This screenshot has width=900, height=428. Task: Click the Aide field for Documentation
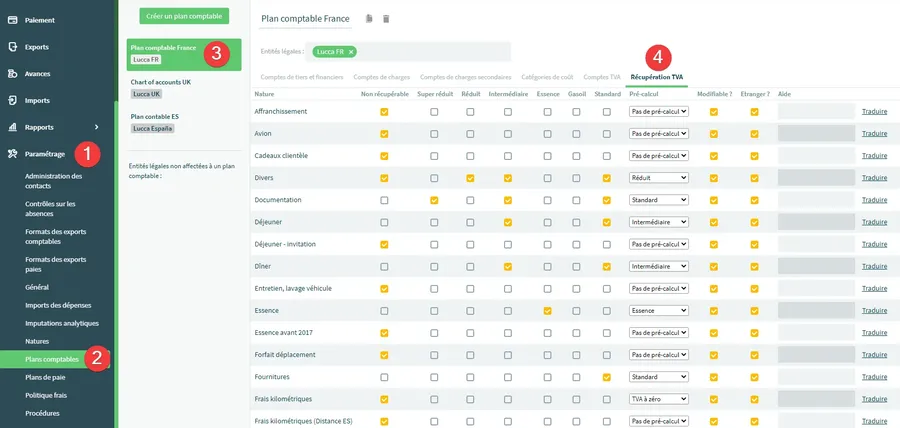[816, 200]
